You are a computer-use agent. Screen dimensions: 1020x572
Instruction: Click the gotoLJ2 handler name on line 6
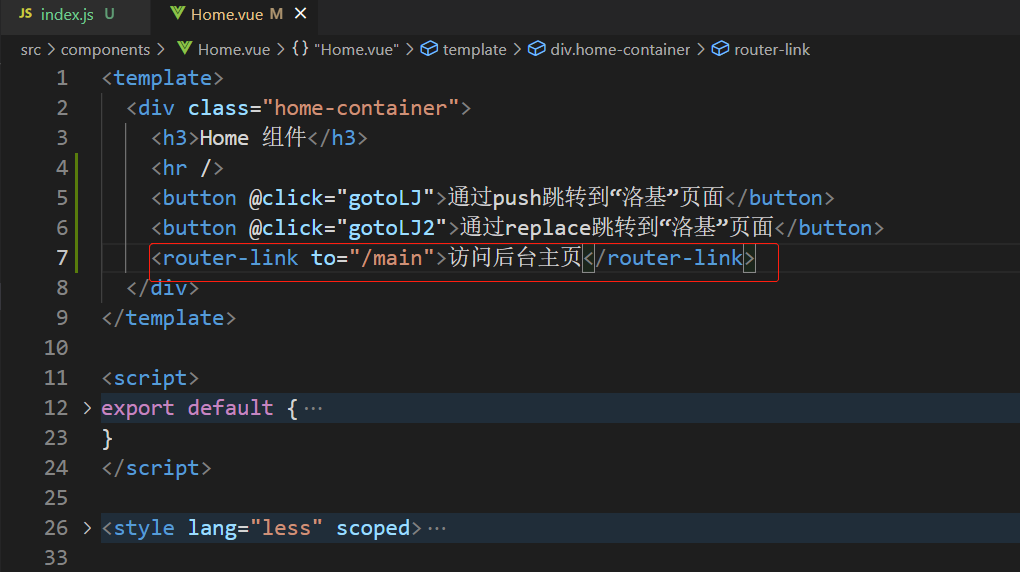point(391,228)
